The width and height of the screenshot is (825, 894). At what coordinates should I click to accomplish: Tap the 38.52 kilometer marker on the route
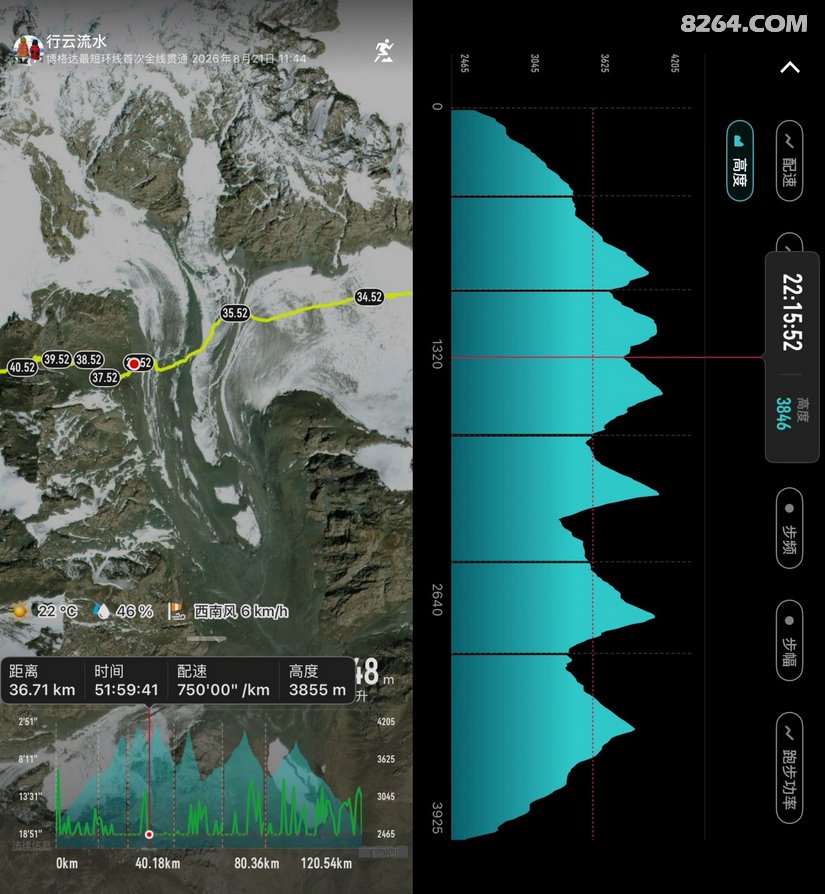click(89, 360)
